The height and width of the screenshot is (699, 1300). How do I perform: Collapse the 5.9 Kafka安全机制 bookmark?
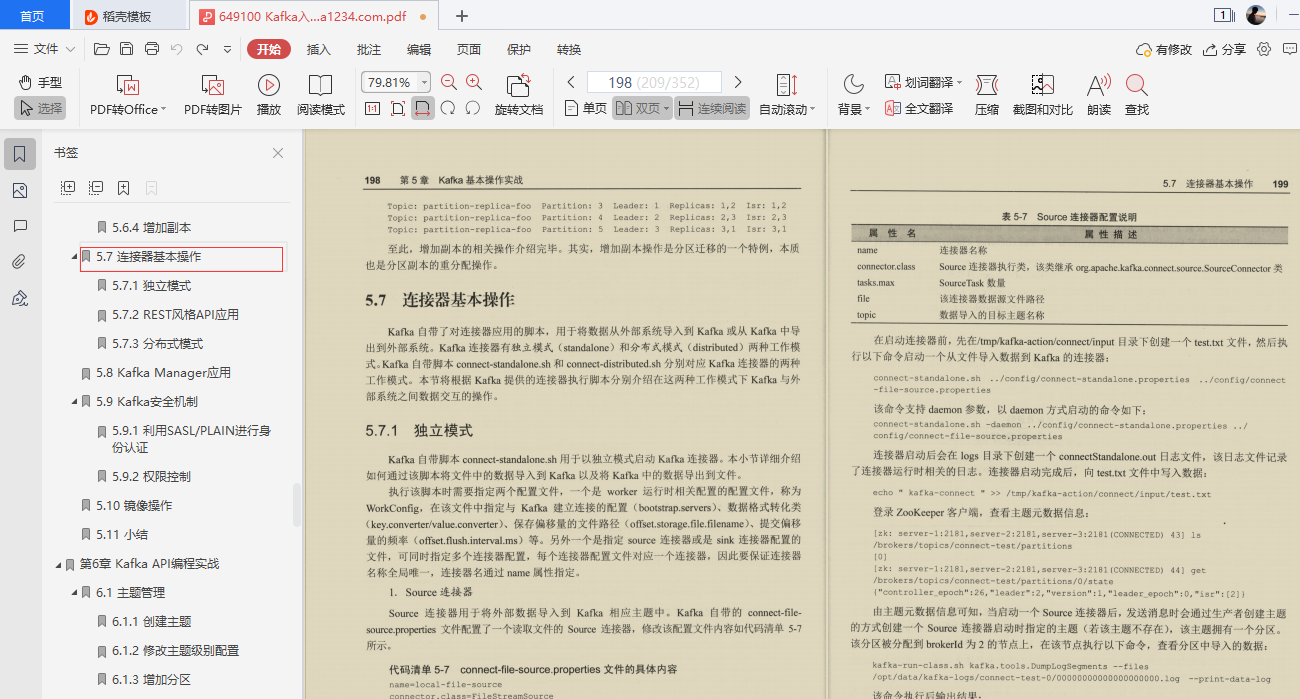click(x=73, y=402)
